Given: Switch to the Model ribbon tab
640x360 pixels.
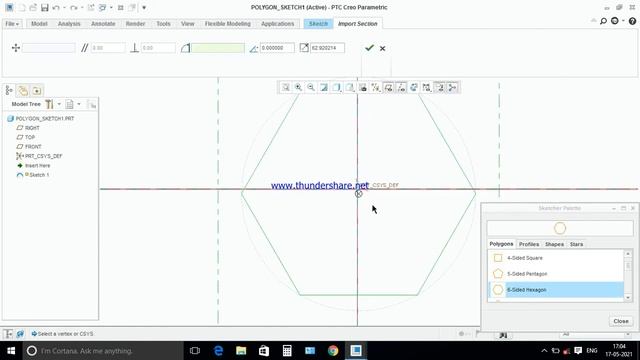Looking at the screenshot, I should click(39, 24).
